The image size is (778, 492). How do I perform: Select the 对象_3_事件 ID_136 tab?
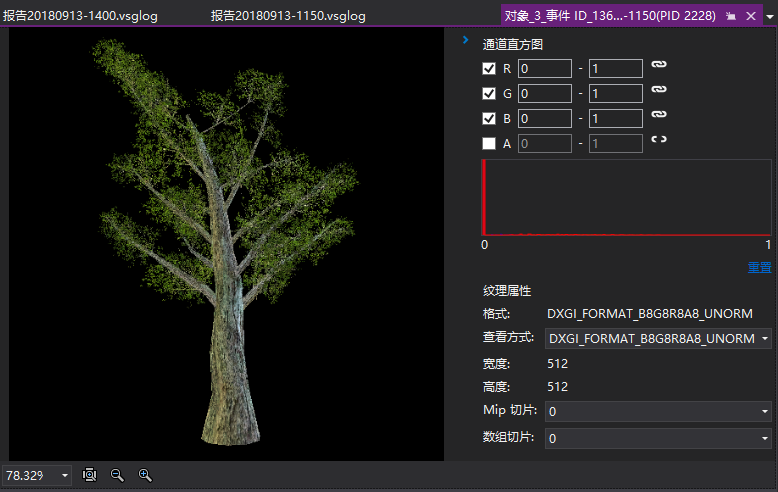point(610,16)
